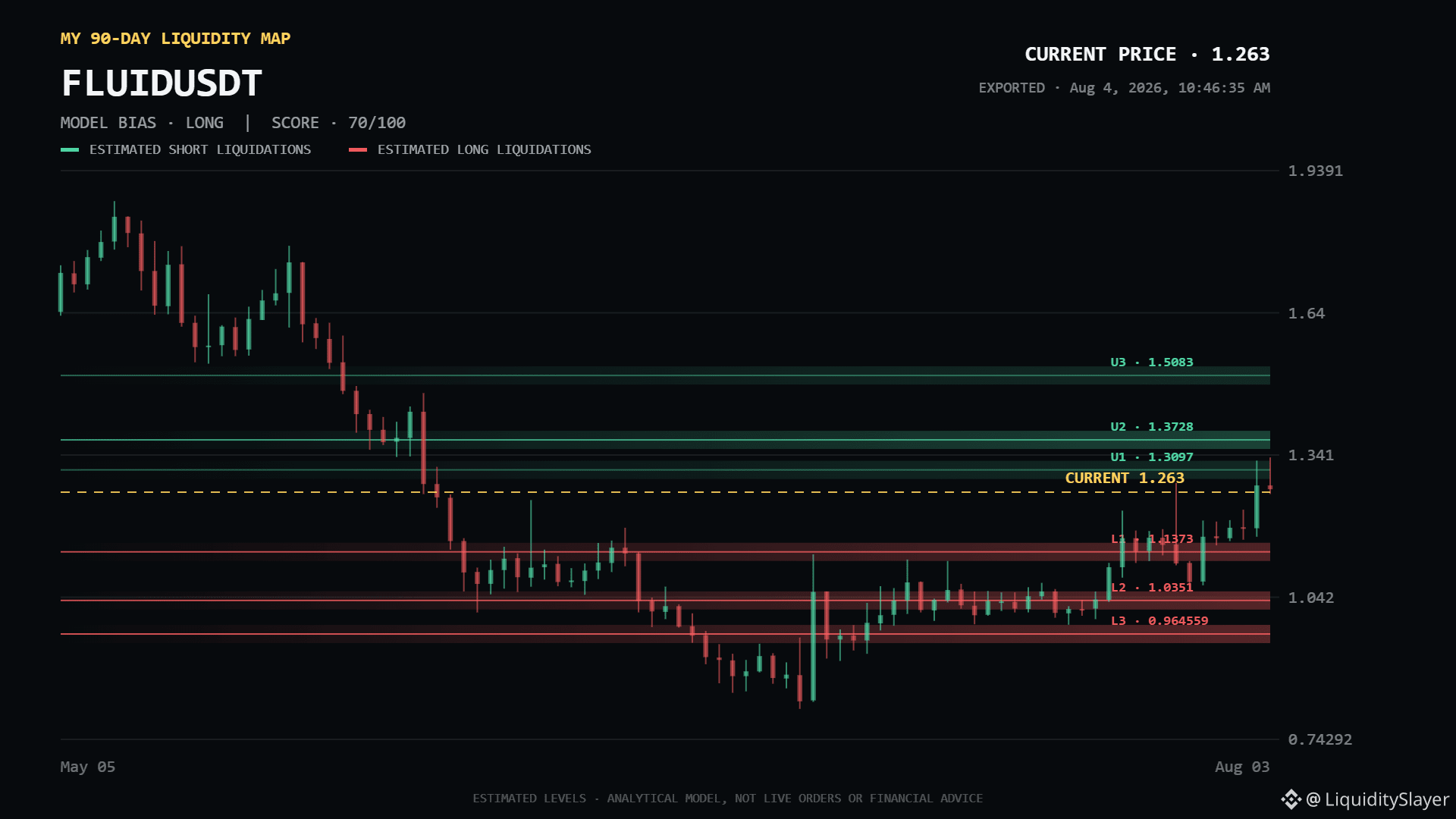Image resolution: width=1456 pixels, height=819 pixels.
Task: Click the "ESTIMATED SHORT LIQUIDATIONS" legend label
Action: tap(200, 150)
